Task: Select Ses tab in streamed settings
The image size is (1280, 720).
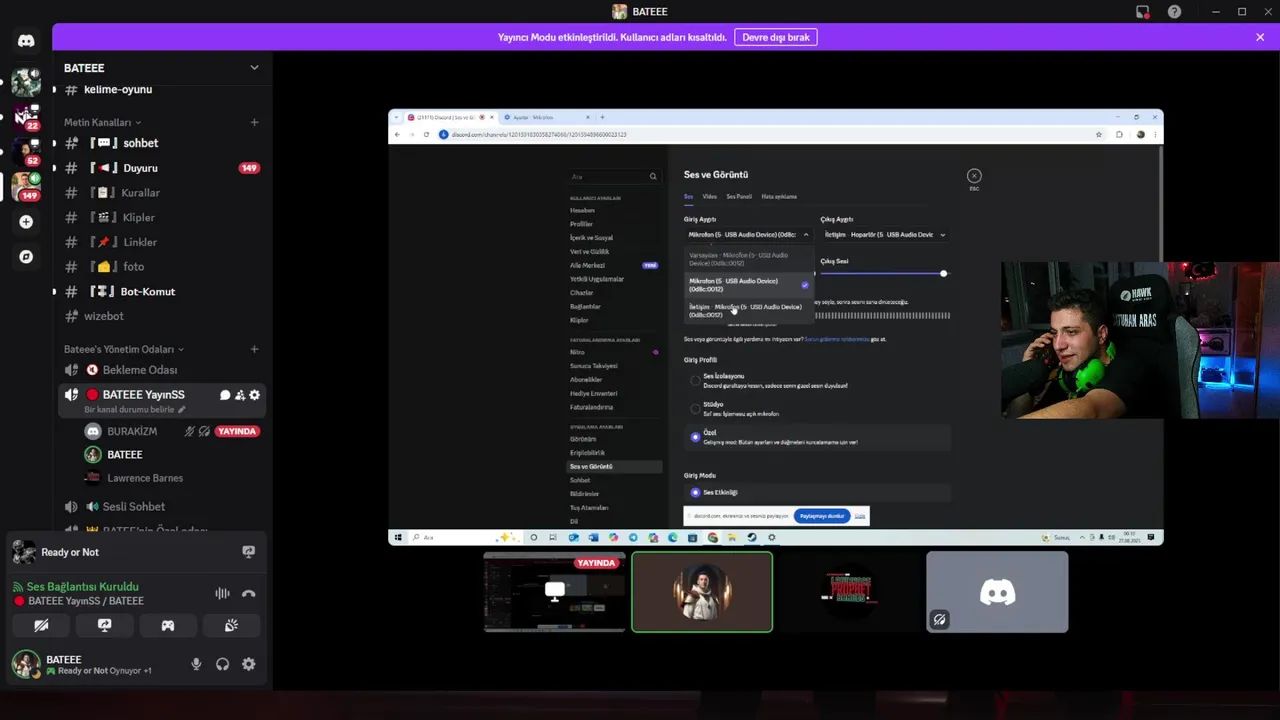Action: [x=688, y=197]
